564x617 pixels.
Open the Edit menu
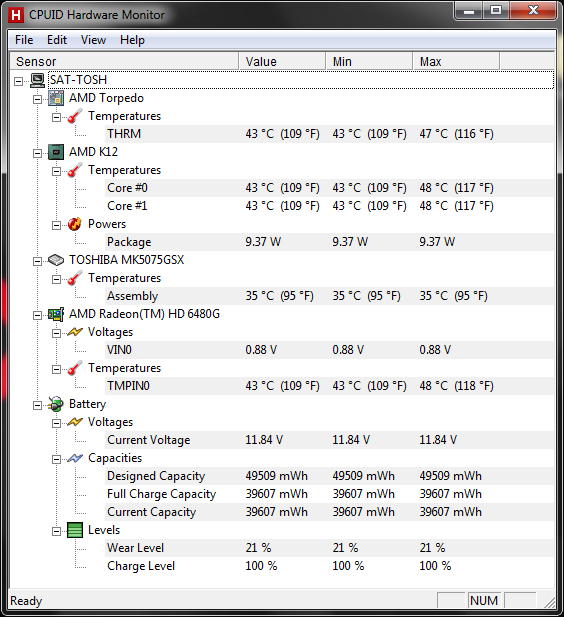[57, 40]
